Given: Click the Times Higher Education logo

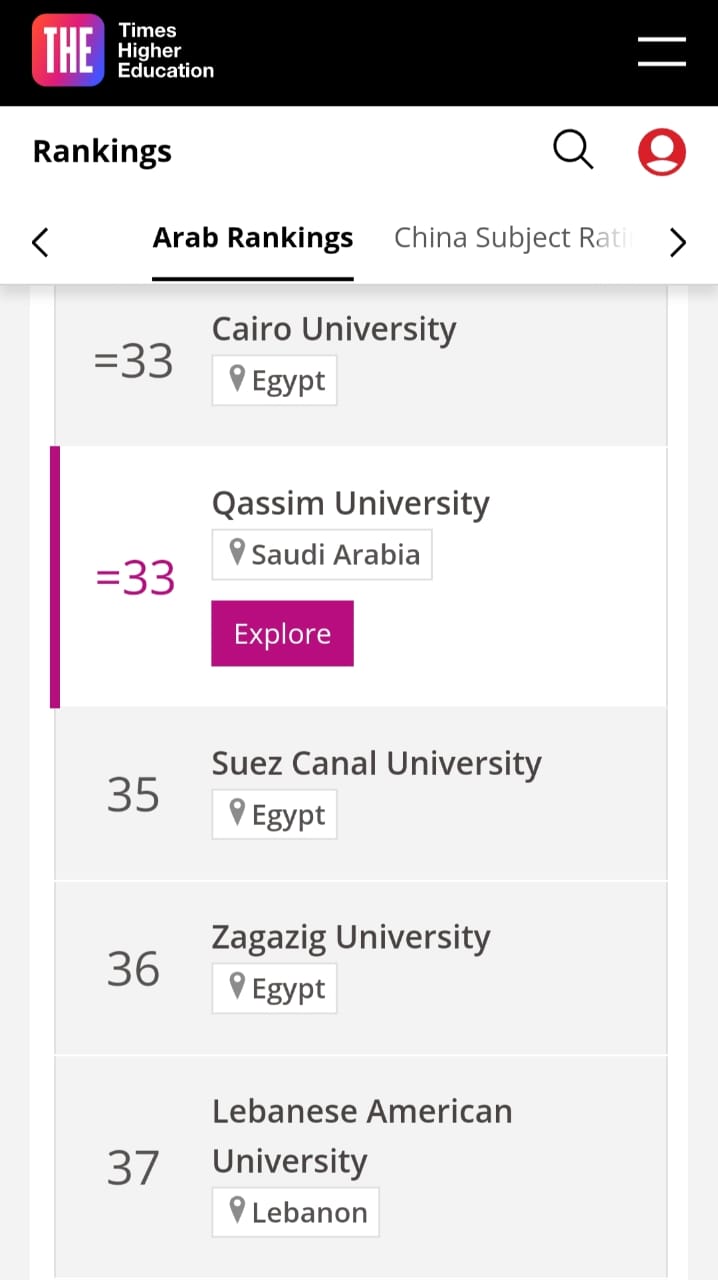Looking at the screenshot, I should tap(123, 51).
